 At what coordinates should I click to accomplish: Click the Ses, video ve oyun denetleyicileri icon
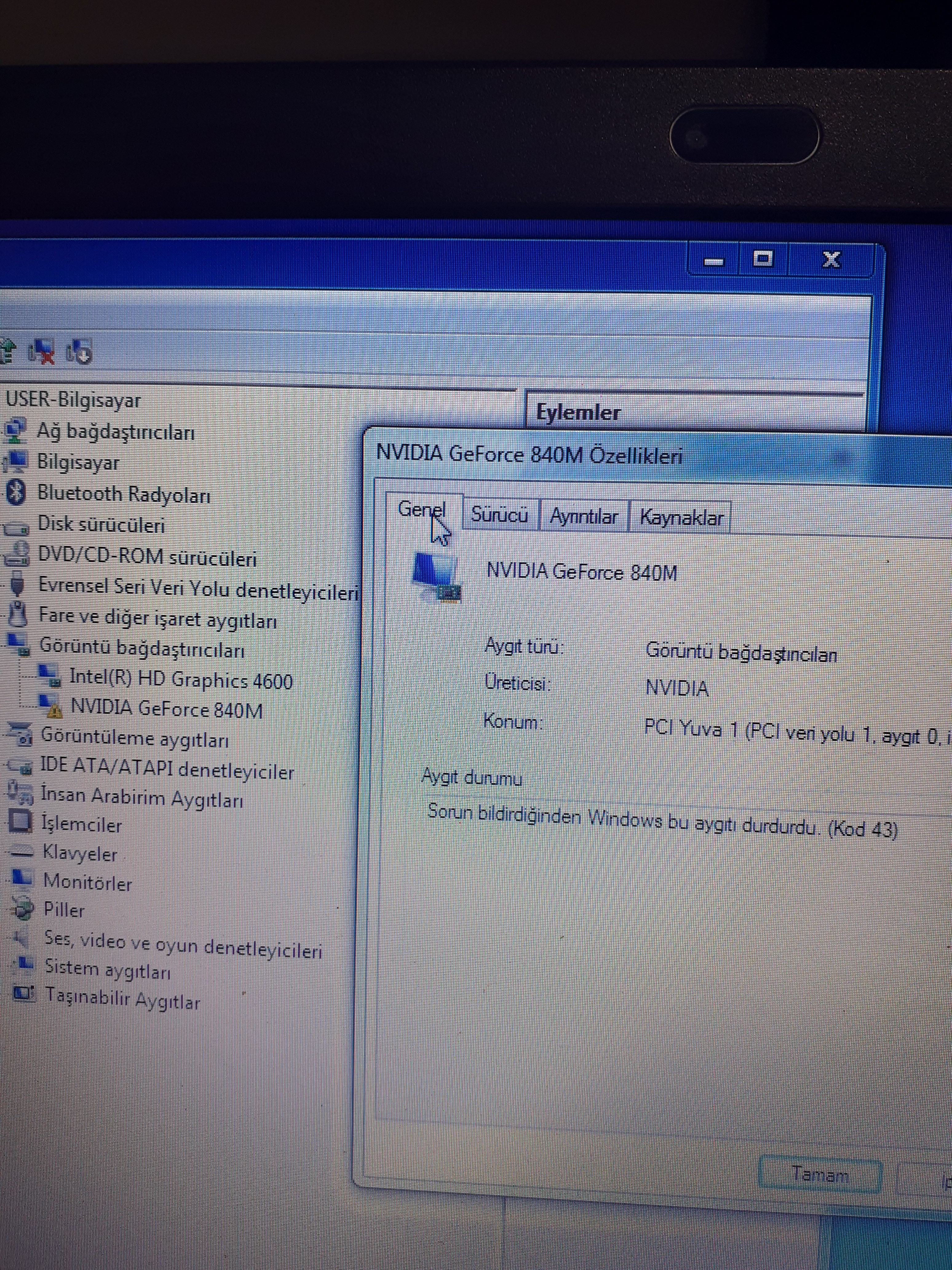tap(22, 937)
